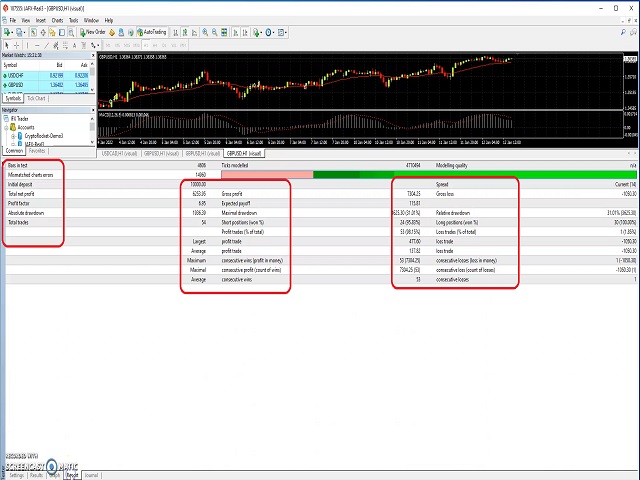Viewport: 640px width, 480px height.
Task: Click the search magnifier at top right
Action: [x=623, y=32]
